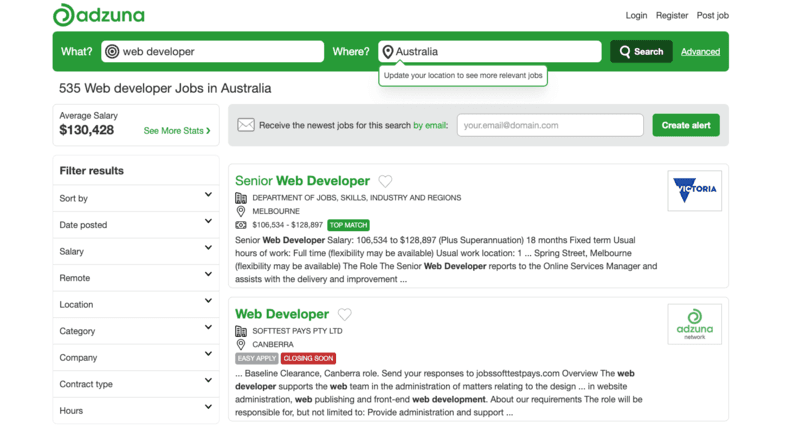Viewport: 800px width, 430px height.
Task: Expand the Salary filter
Action: tap(136, 251)
